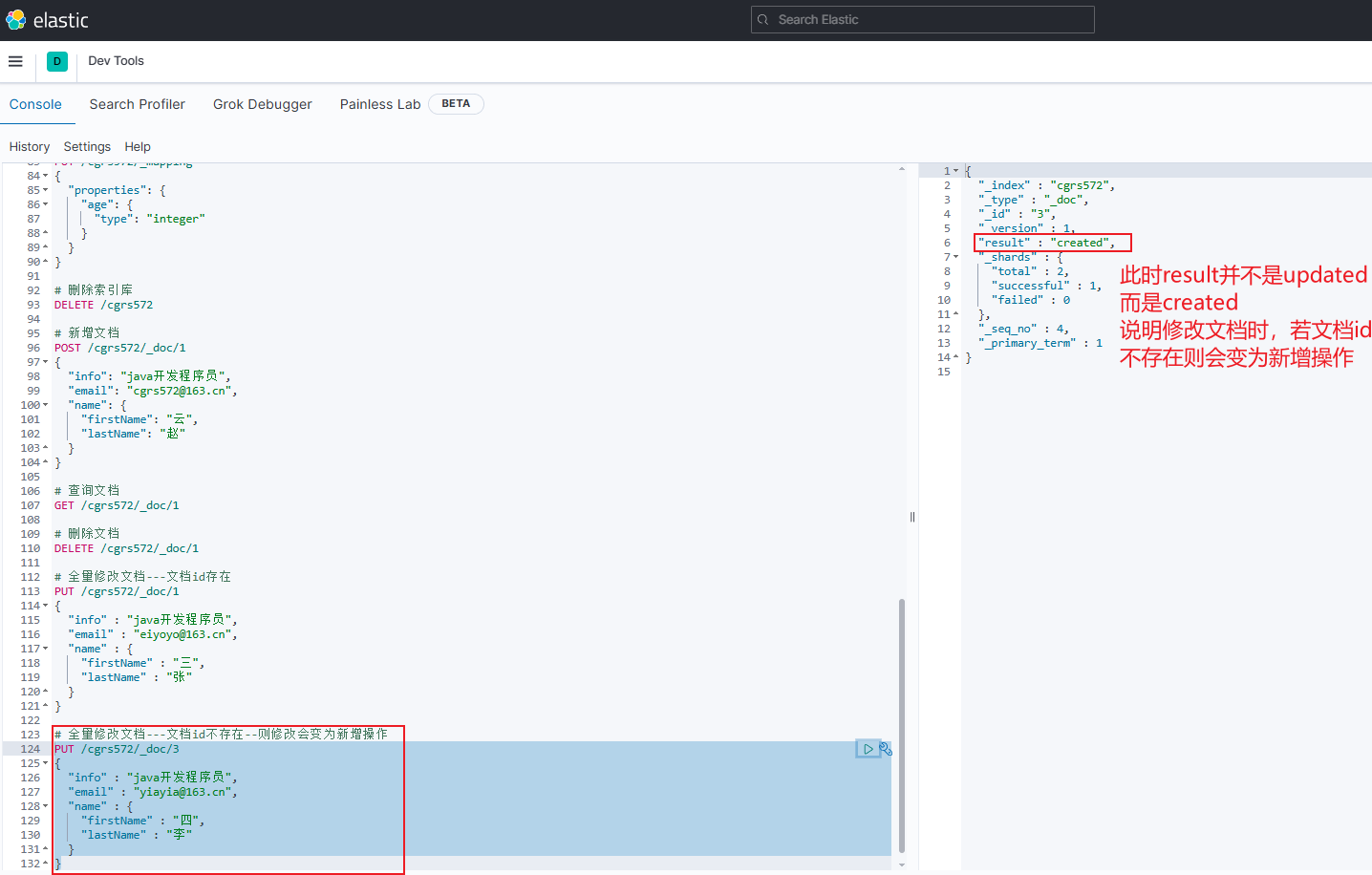Click the DELETE /cgrs572/_doc/1 line

[x=126, y=548]
